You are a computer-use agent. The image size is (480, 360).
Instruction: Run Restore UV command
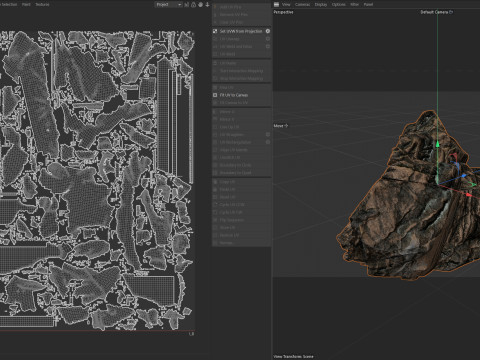242,235
